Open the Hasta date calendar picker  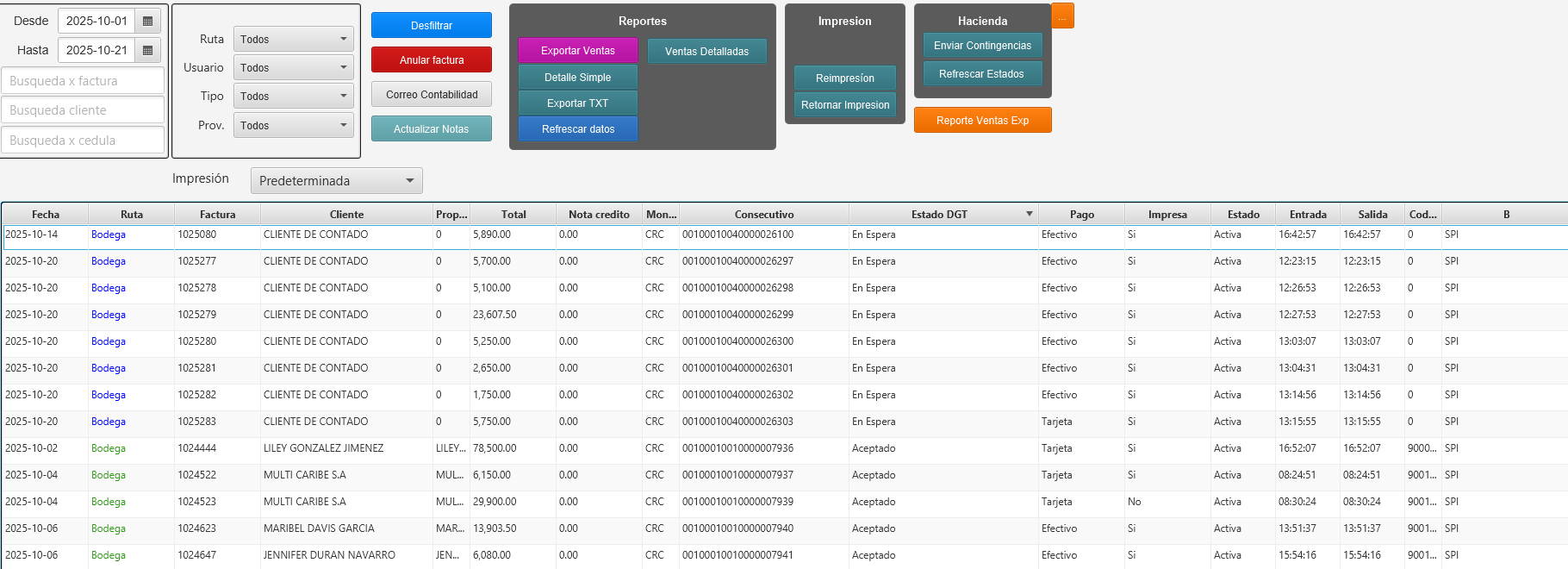tap(147, 50)
